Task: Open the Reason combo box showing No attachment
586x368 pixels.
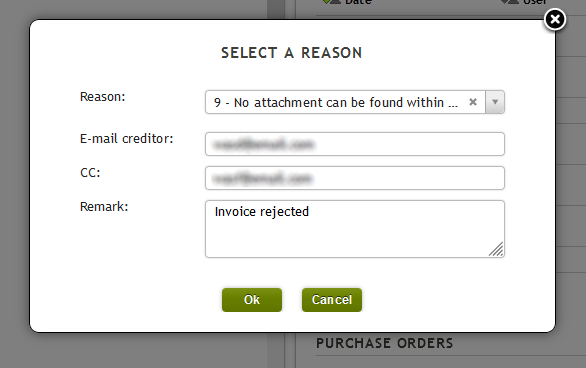Action: pyautogui.click(x=355, y=102)
